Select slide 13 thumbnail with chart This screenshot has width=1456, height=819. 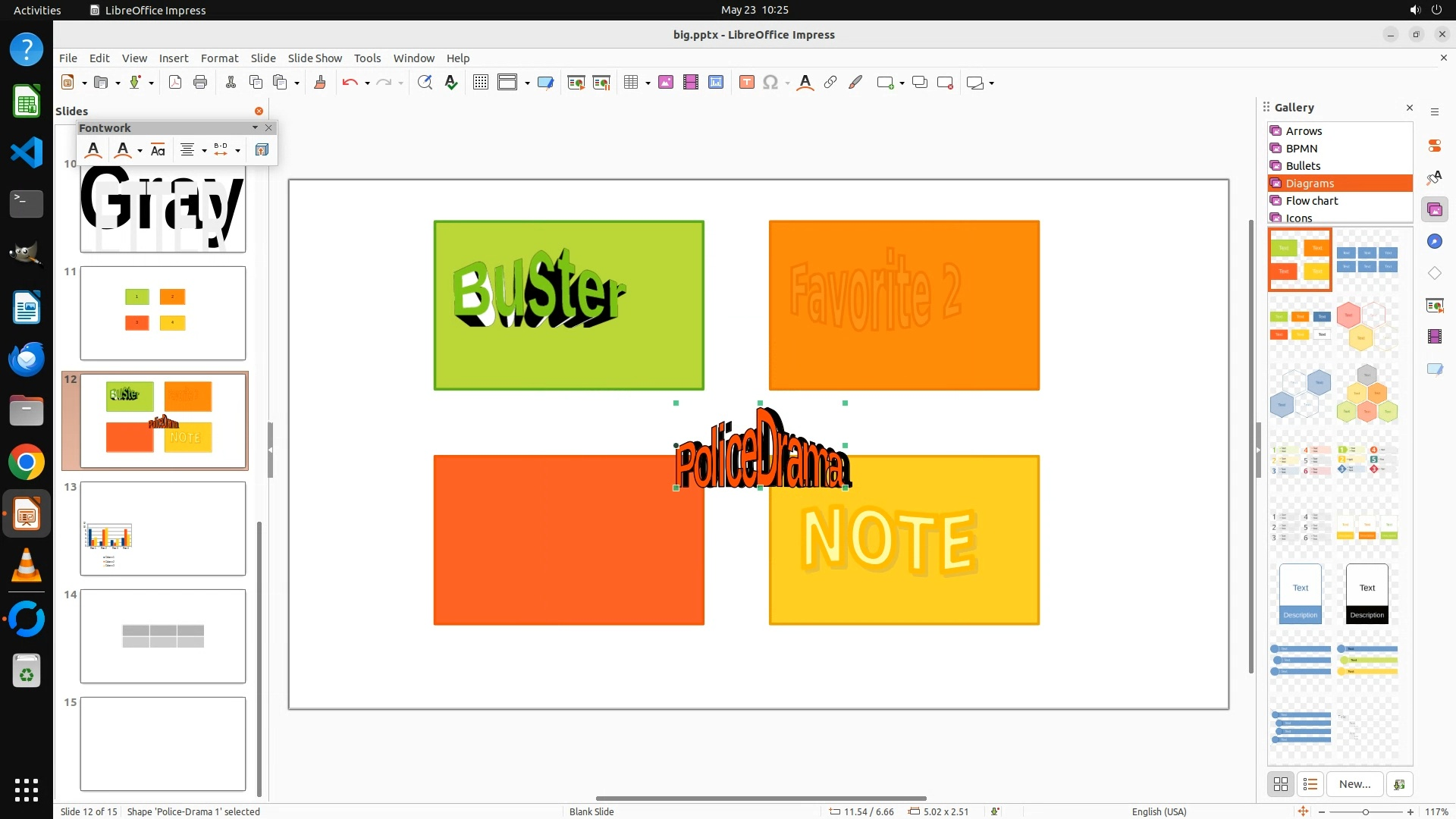coord(163,529)
